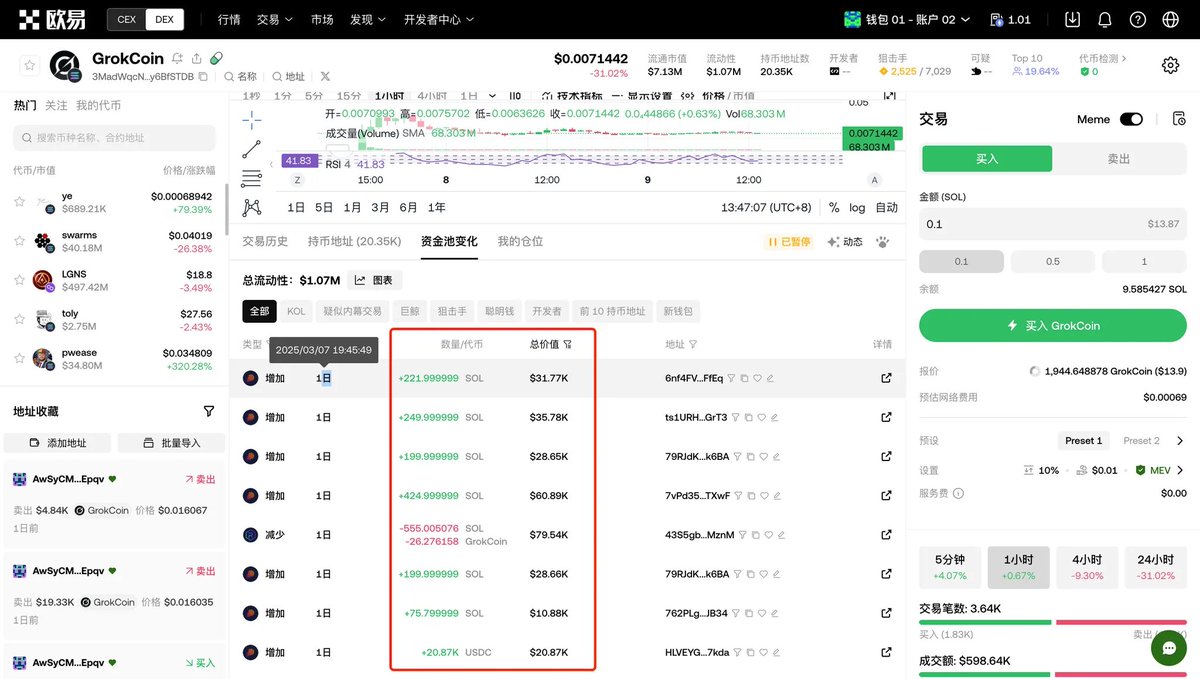Click the camera snapshot icon near 交易 panel
The image size is (1200, 679).
[1178, 118]
